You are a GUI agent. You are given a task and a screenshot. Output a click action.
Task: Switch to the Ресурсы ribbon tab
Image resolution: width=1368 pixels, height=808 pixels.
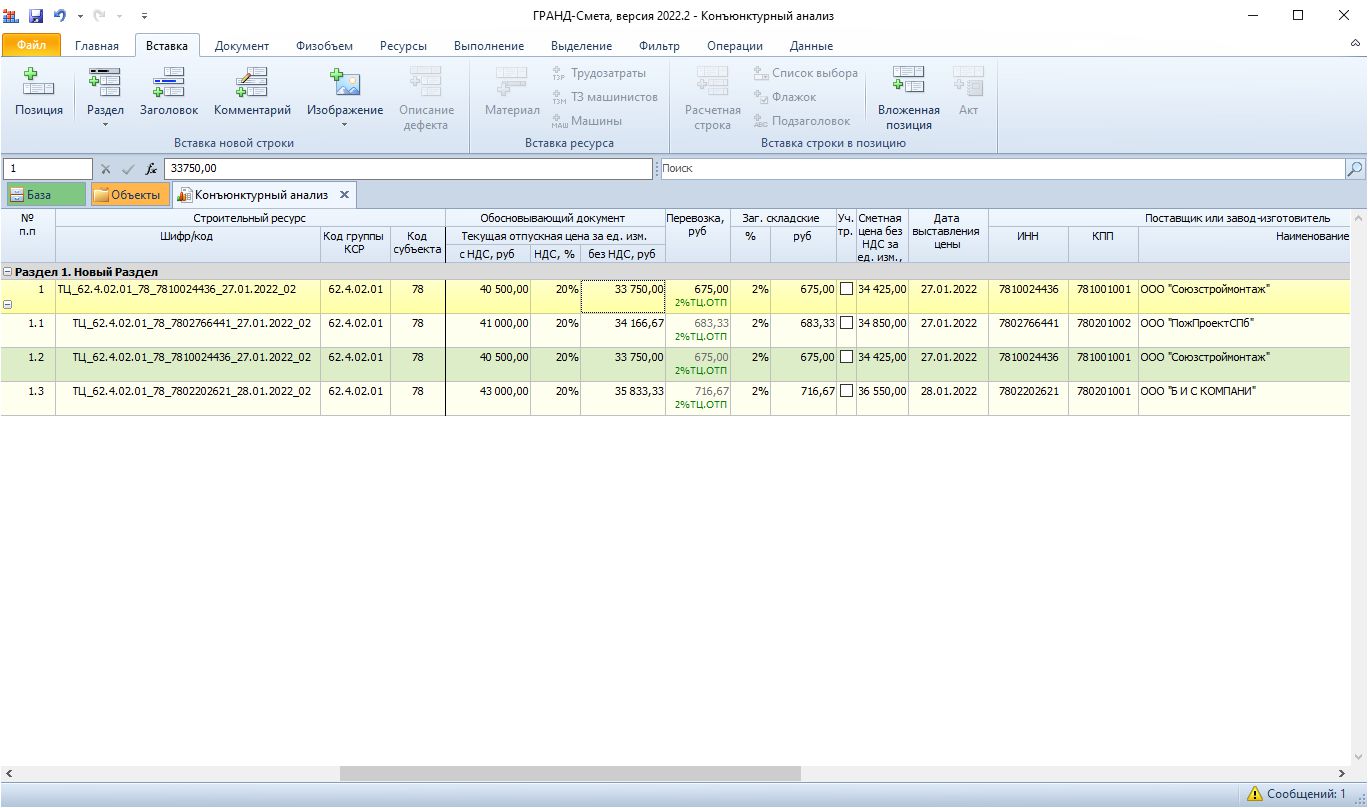point(403,46)
